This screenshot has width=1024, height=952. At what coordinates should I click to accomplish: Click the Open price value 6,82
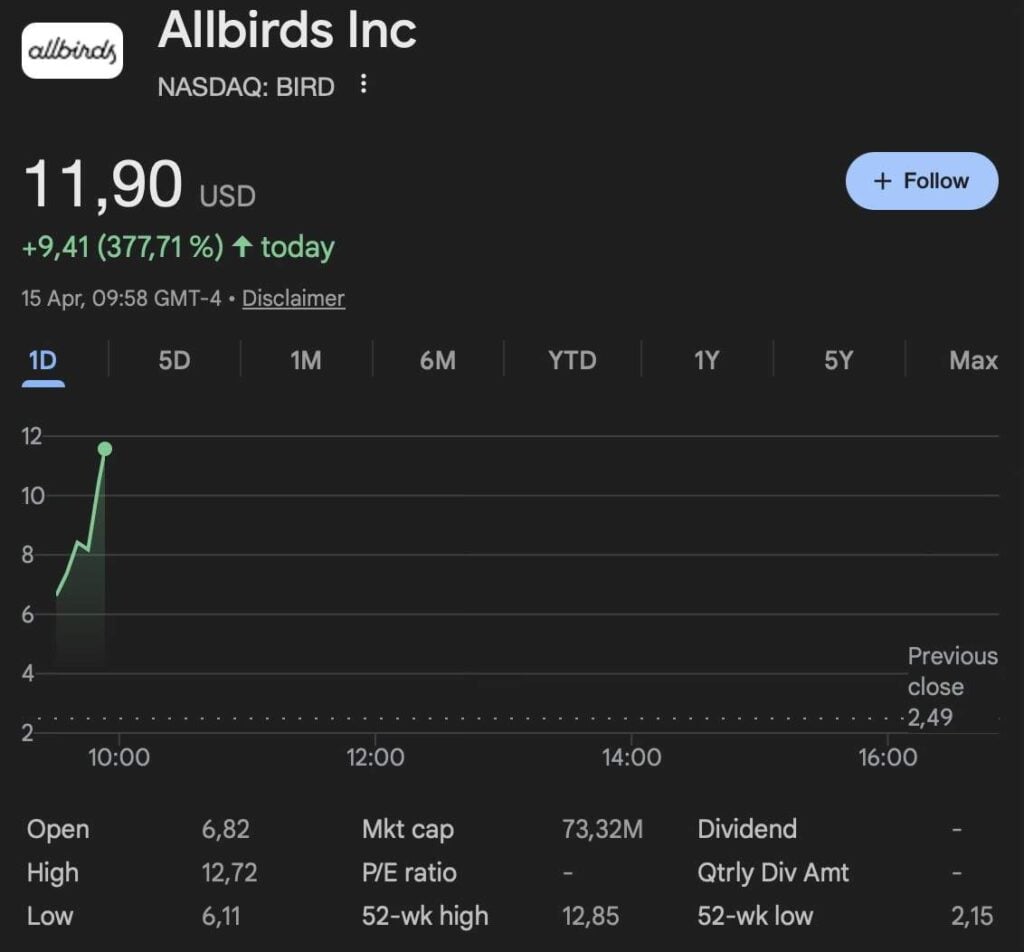[225, 829]
